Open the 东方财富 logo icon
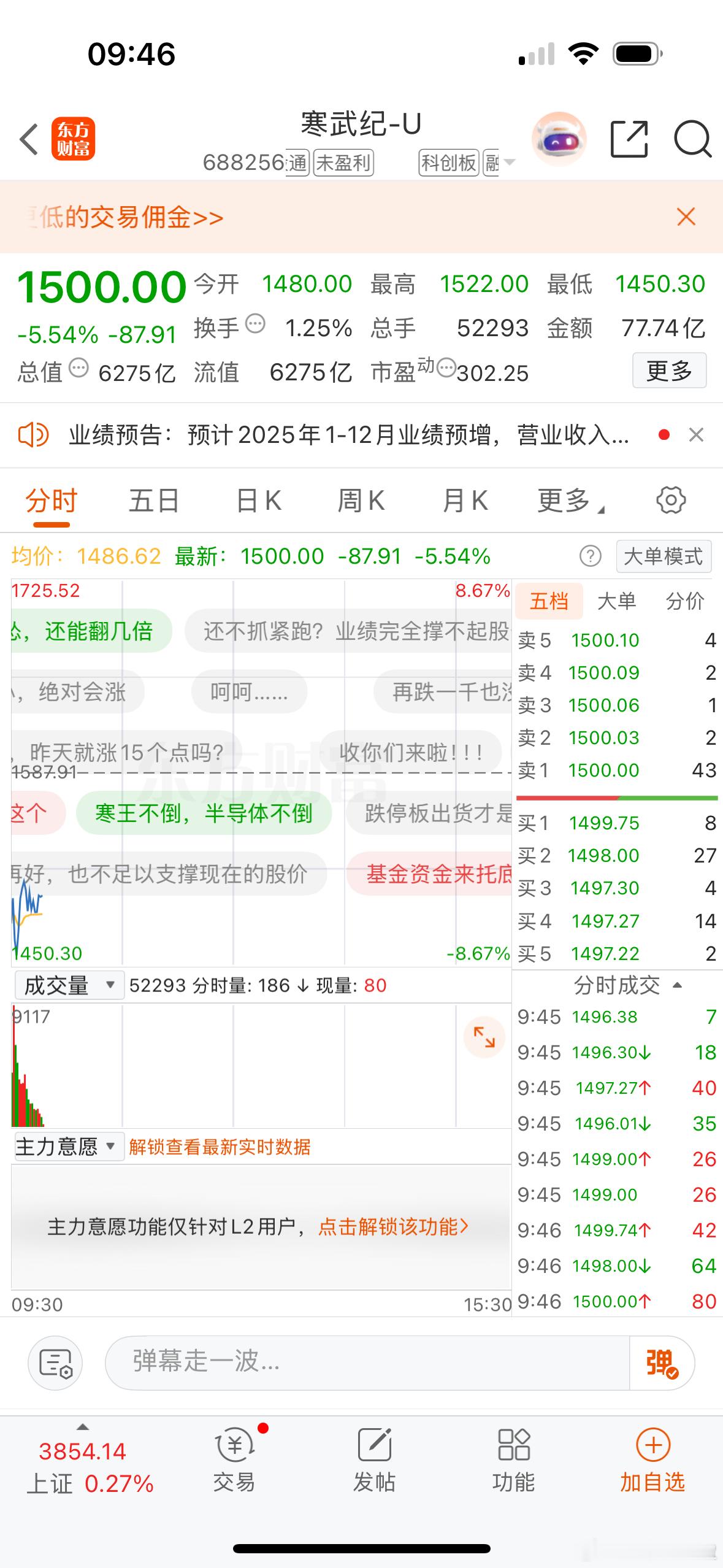 pos(73,139)
